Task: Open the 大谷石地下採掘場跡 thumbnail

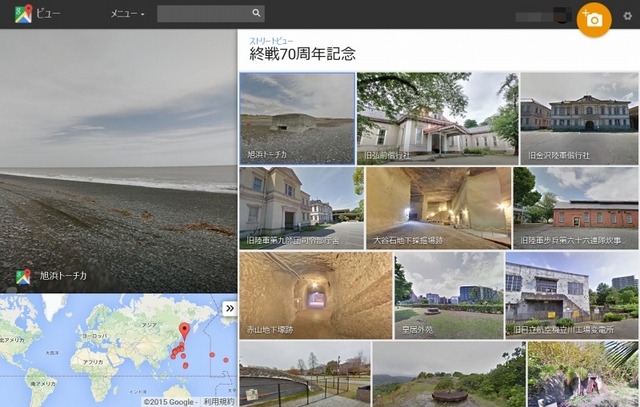Action: pos(438,208)
